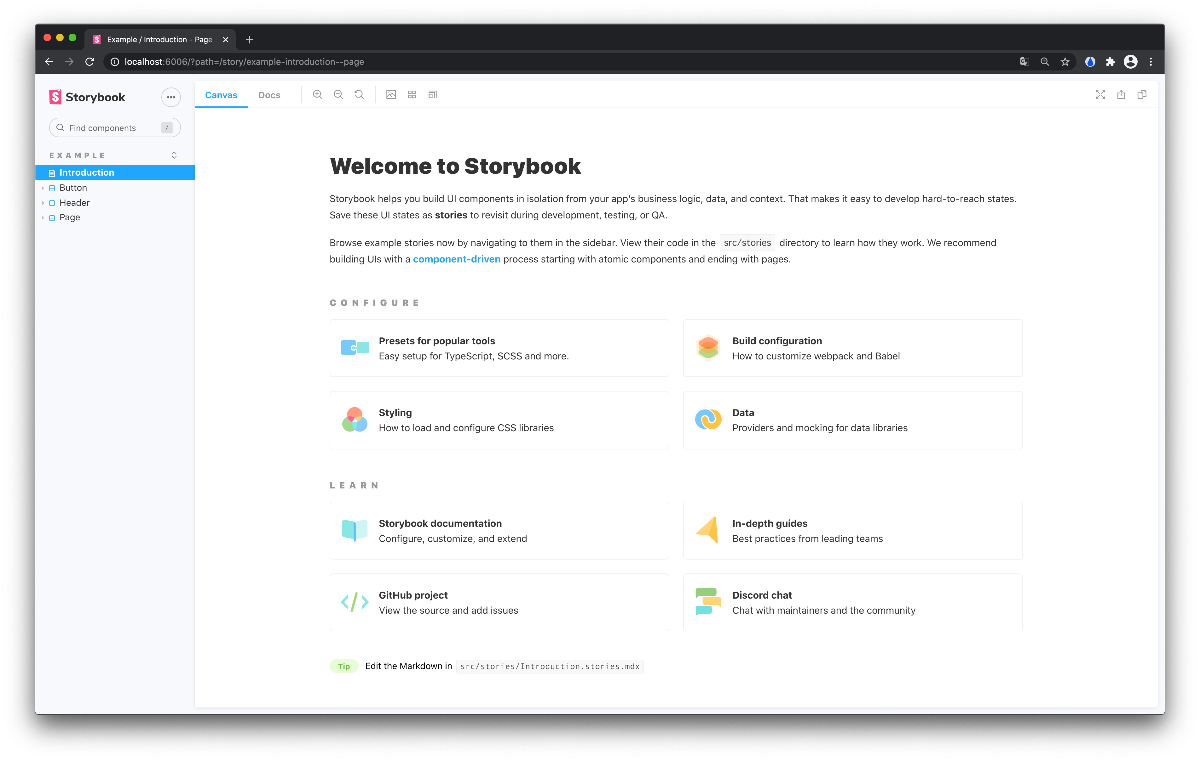Open Presets for popular tools card
The width and height of the screenshot is (1200, 761).
499,348
